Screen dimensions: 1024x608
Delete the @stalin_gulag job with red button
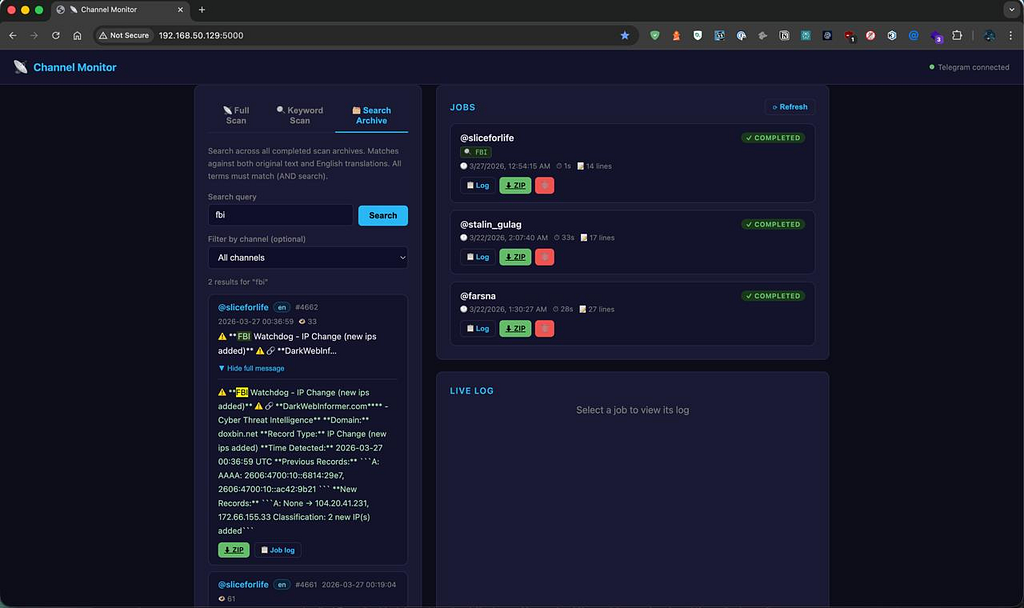point(545,257)
